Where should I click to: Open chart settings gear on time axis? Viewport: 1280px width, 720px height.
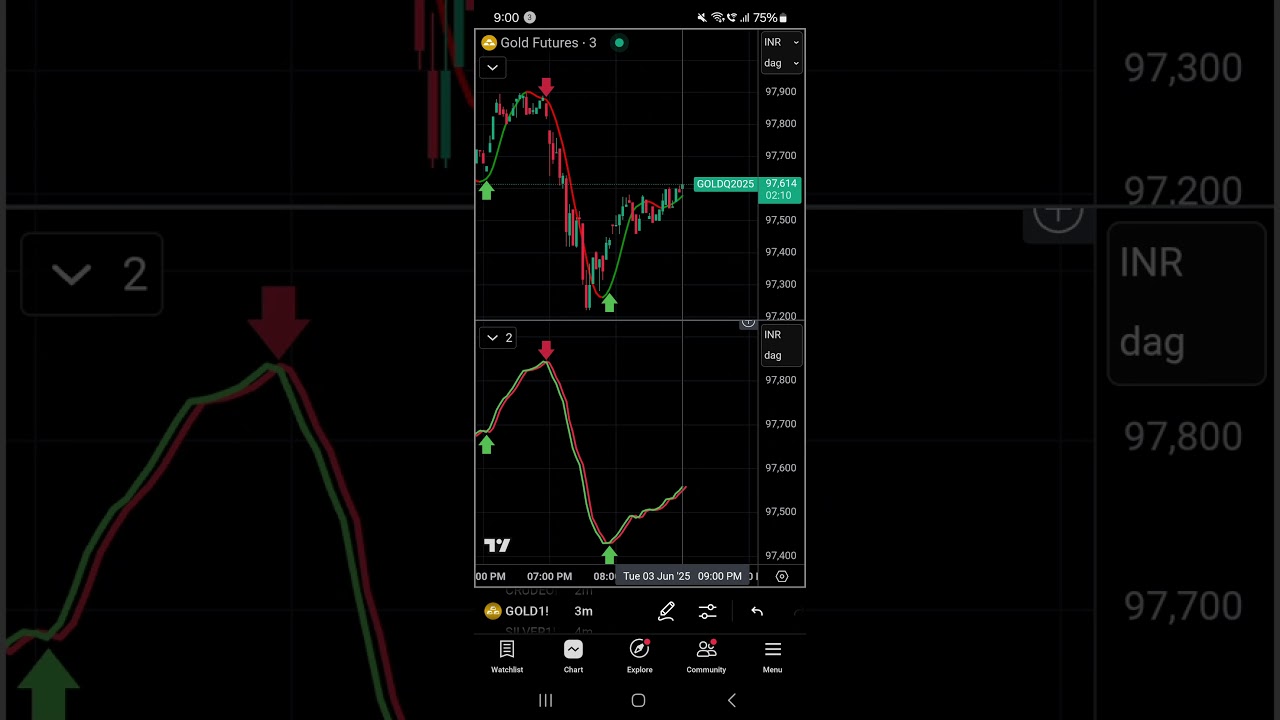(x=782, y=576)
